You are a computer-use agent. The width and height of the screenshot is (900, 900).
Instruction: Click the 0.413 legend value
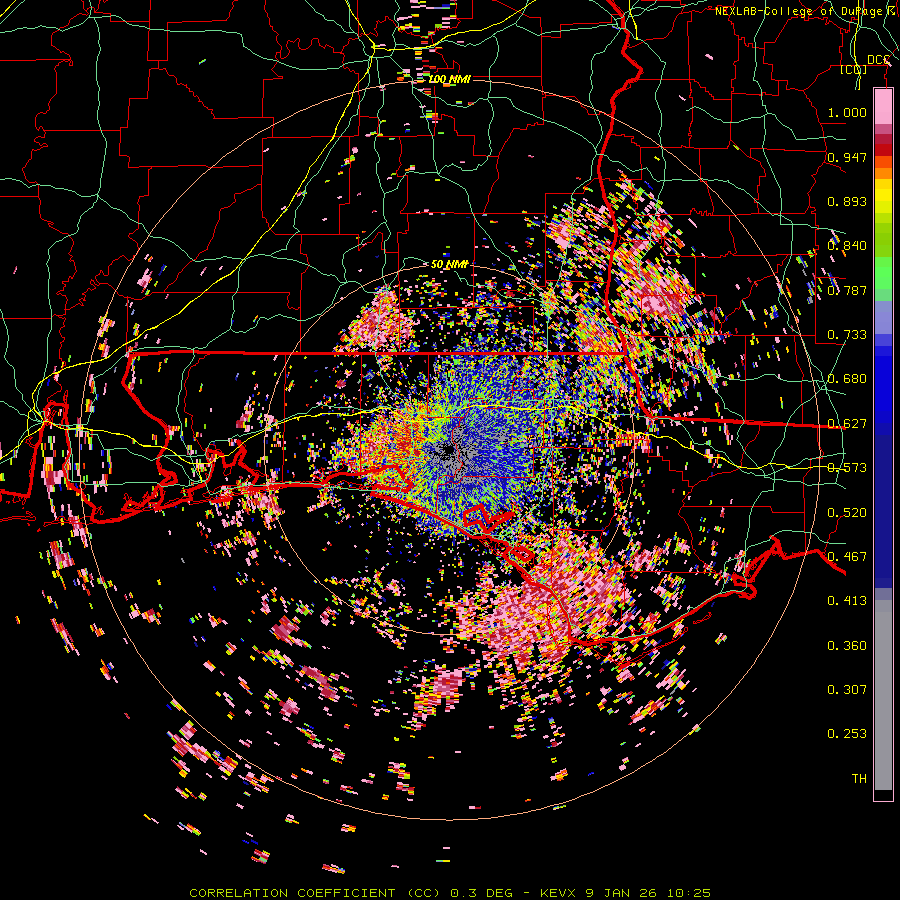click(847, 601)
